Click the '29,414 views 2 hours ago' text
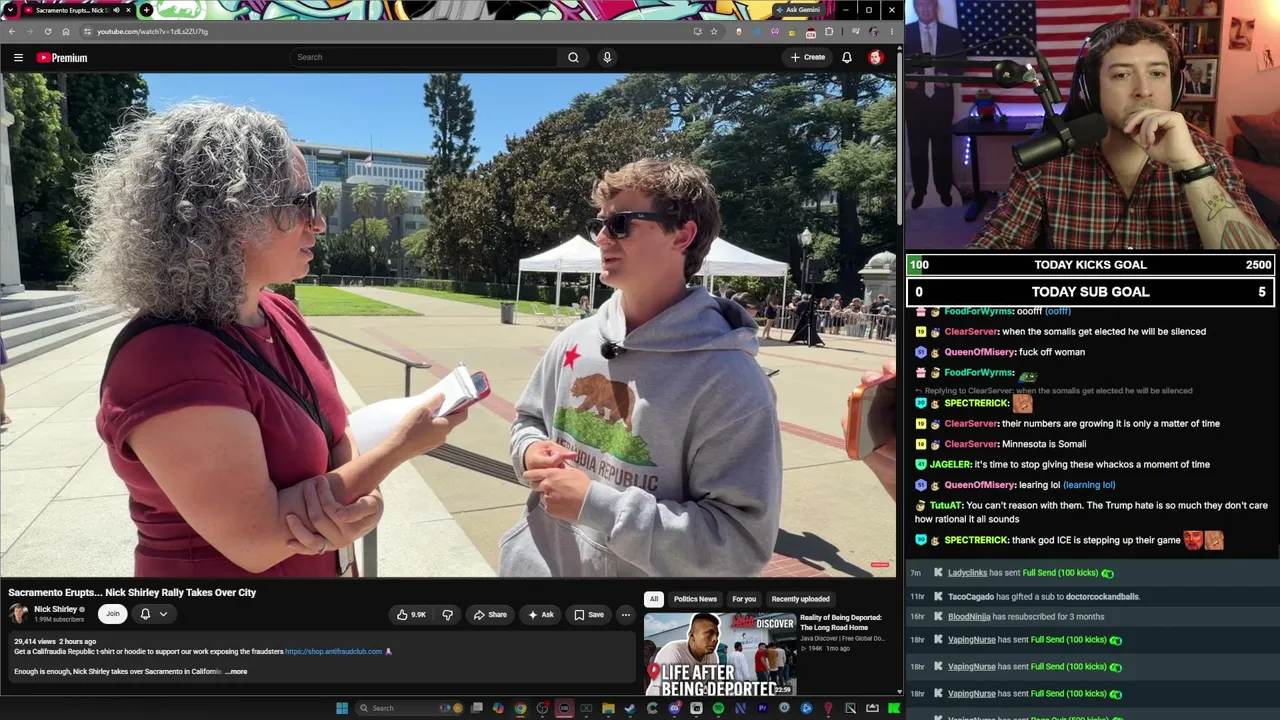The width and height of the screenshot is (1280, 720). (55, 641)
